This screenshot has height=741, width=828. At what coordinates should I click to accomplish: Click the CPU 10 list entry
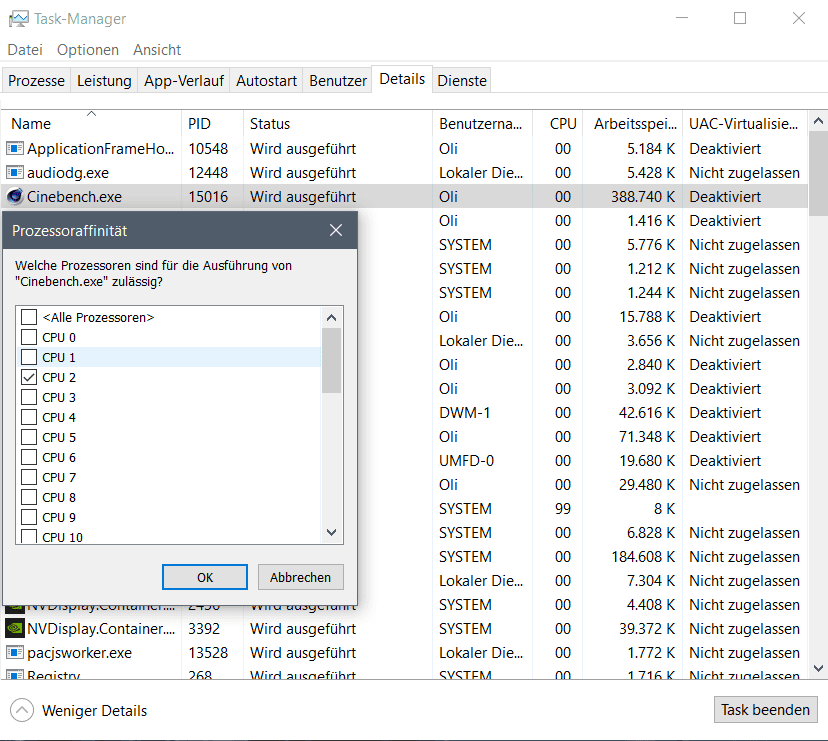62,537
